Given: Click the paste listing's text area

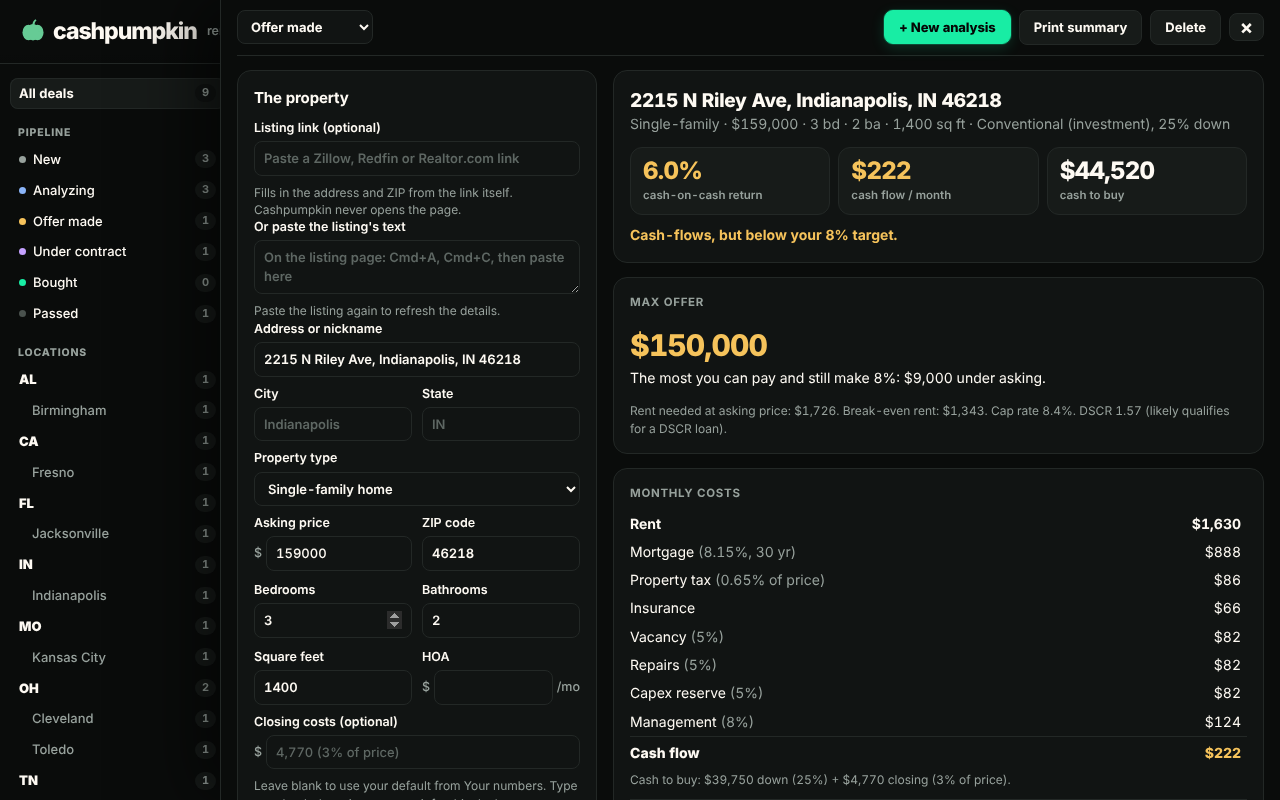Looking at the screenshot, I should point(417,267).
